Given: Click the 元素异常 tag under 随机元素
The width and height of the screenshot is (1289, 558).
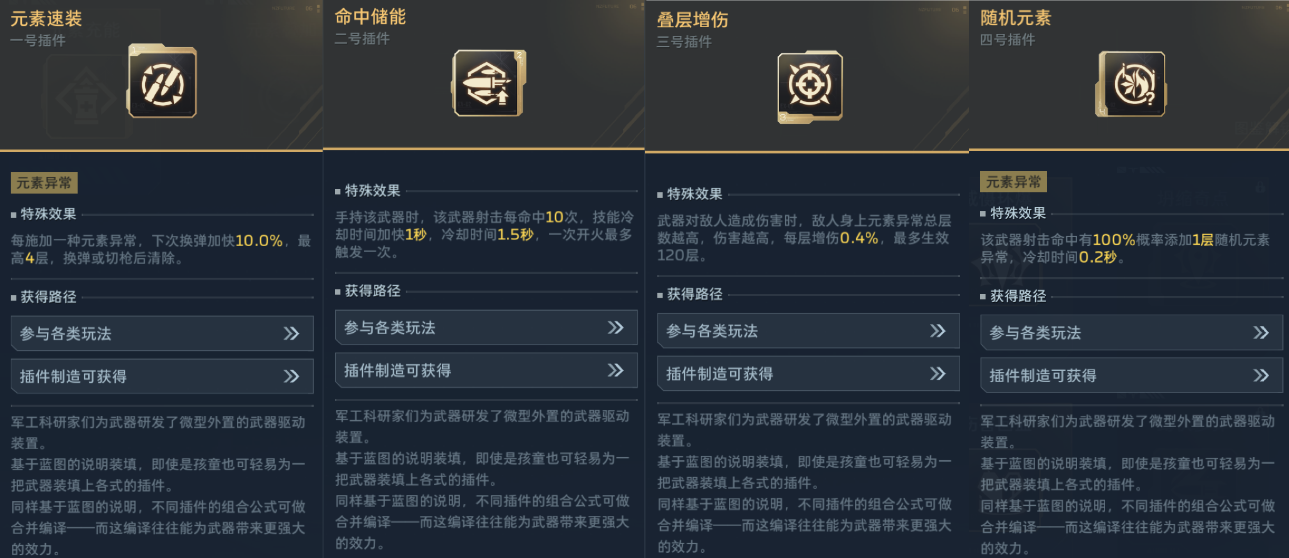Looking at the screenshot, I should (x=1015, y=182).
